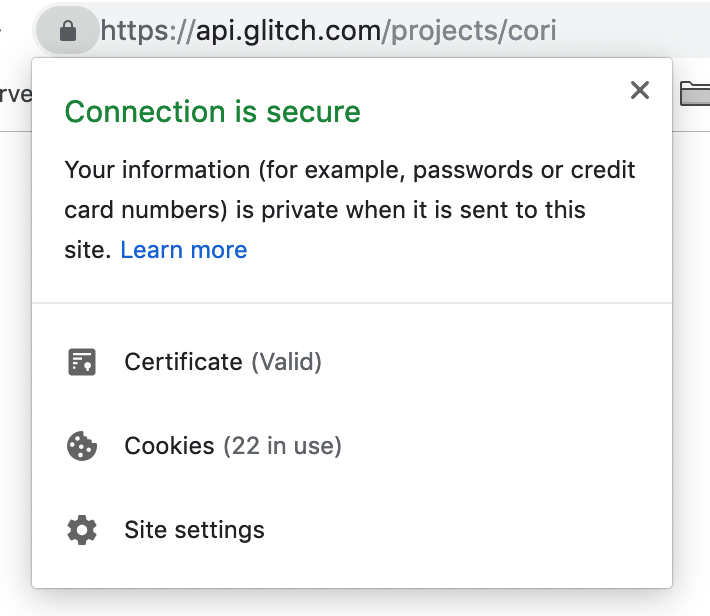Click the partly hidden bookmark at left edge

(x=14, y=94)
